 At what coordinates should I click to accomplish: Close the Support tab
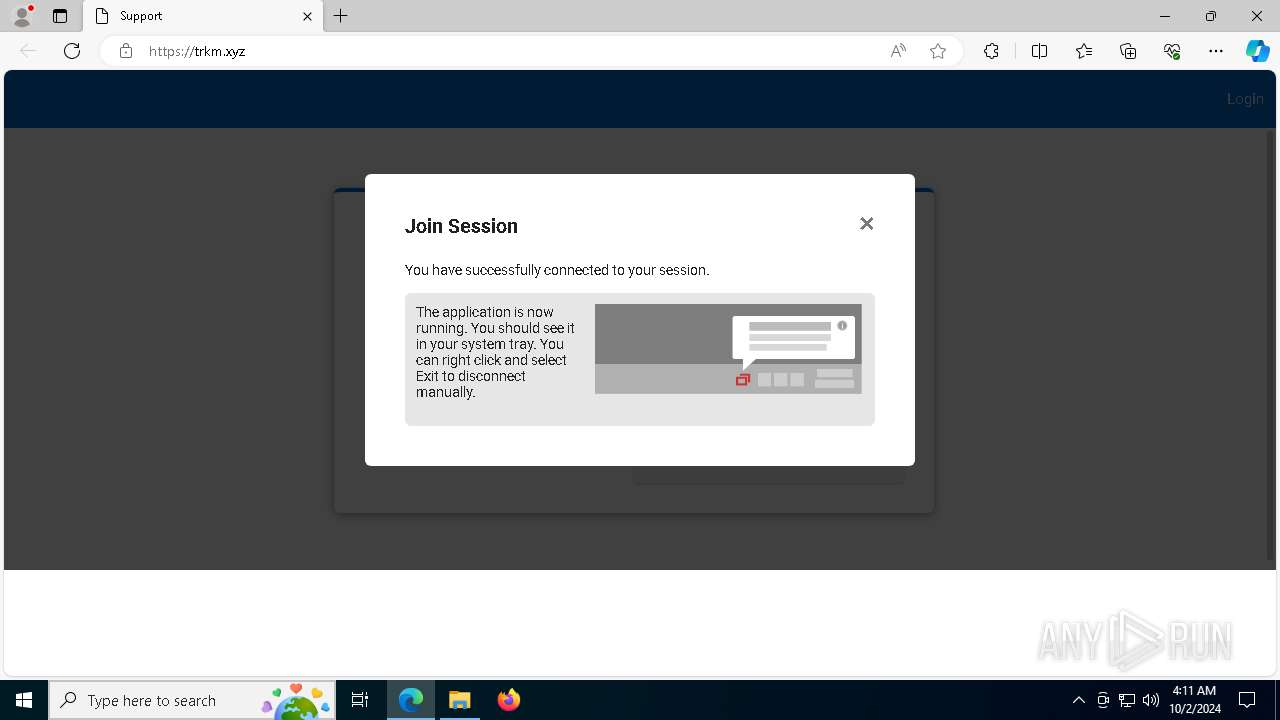[x=307, y=16]
